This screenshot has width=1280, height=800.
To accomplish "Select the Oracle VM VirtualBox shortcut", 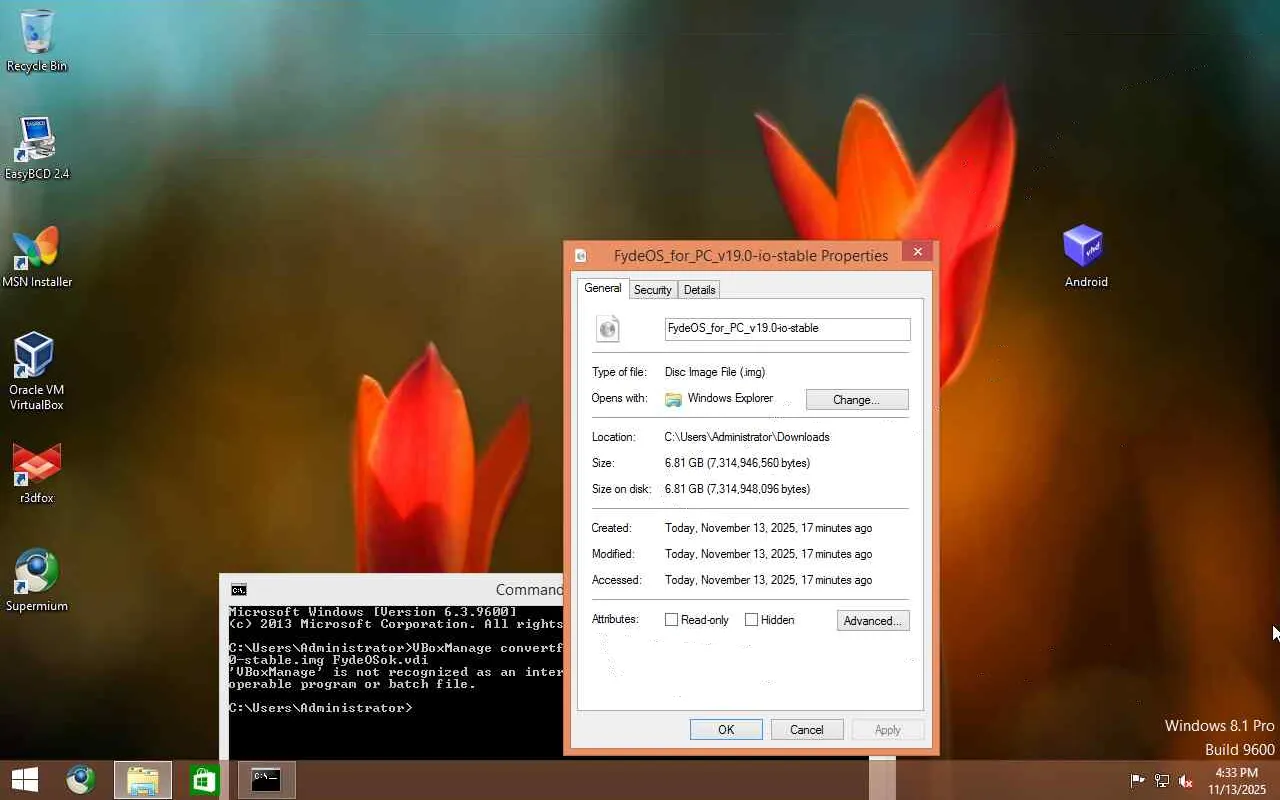I will tap(37, 371).
